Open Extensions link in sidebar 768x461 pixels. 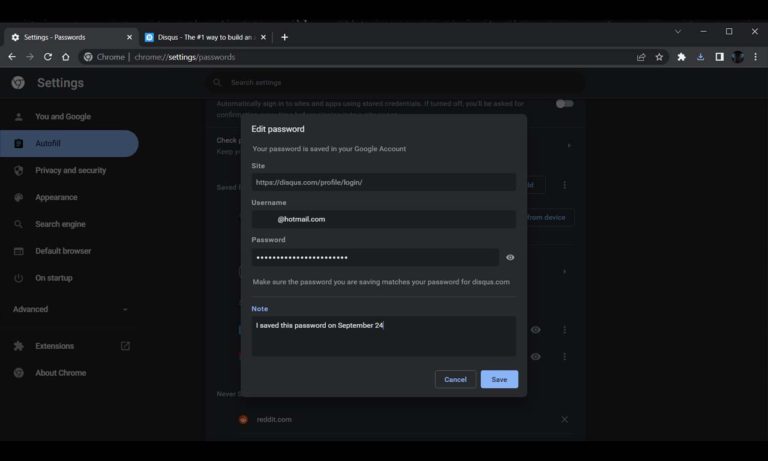[54, 346]
